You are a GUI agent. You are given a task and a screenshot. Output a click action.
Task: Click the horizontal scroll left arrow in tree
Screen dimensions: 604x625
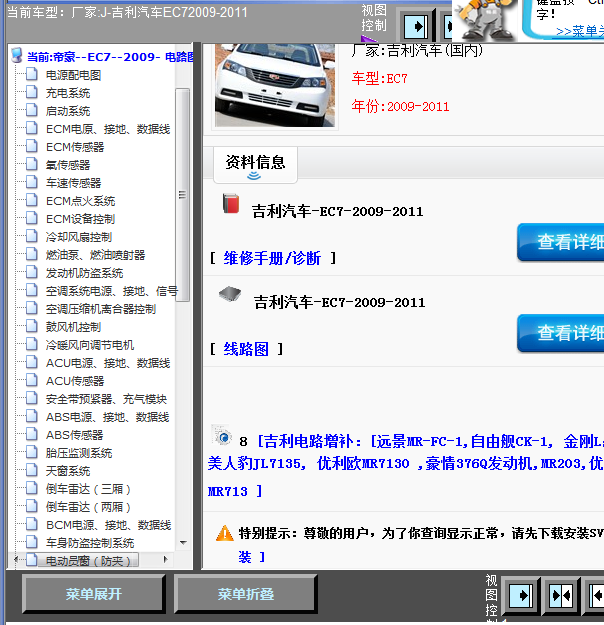pyautogui.click(x=15, y=559)
